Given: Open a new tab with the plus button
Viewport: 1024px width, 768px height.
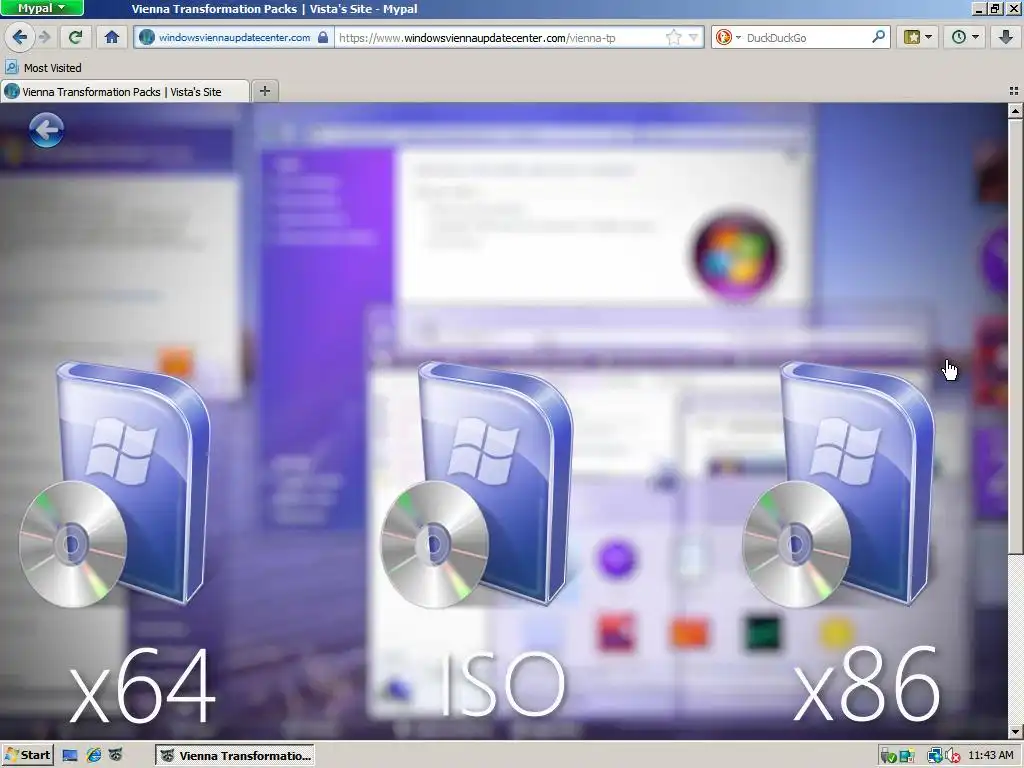Looking at the screenshot, I should (264, 91).
